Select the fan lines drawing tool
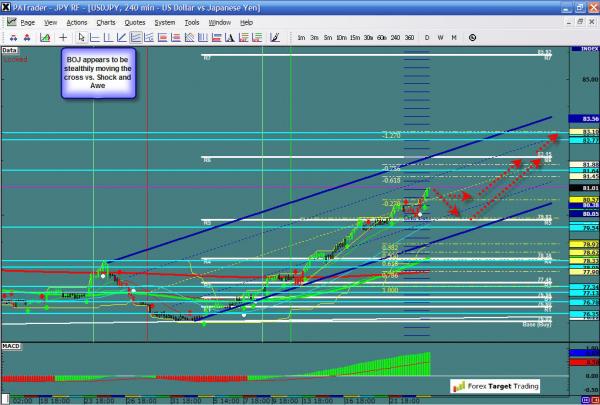The width and height of the screenshot is (600, 405). tap(149, 38)
